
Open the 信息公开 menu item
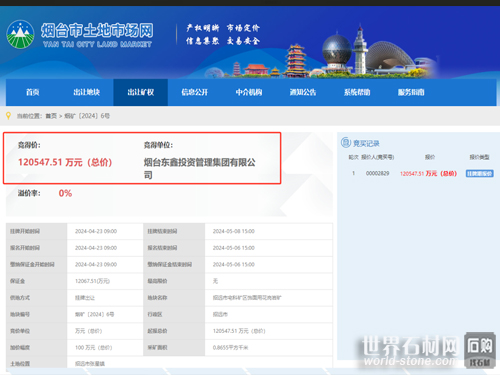coord(195,92)
